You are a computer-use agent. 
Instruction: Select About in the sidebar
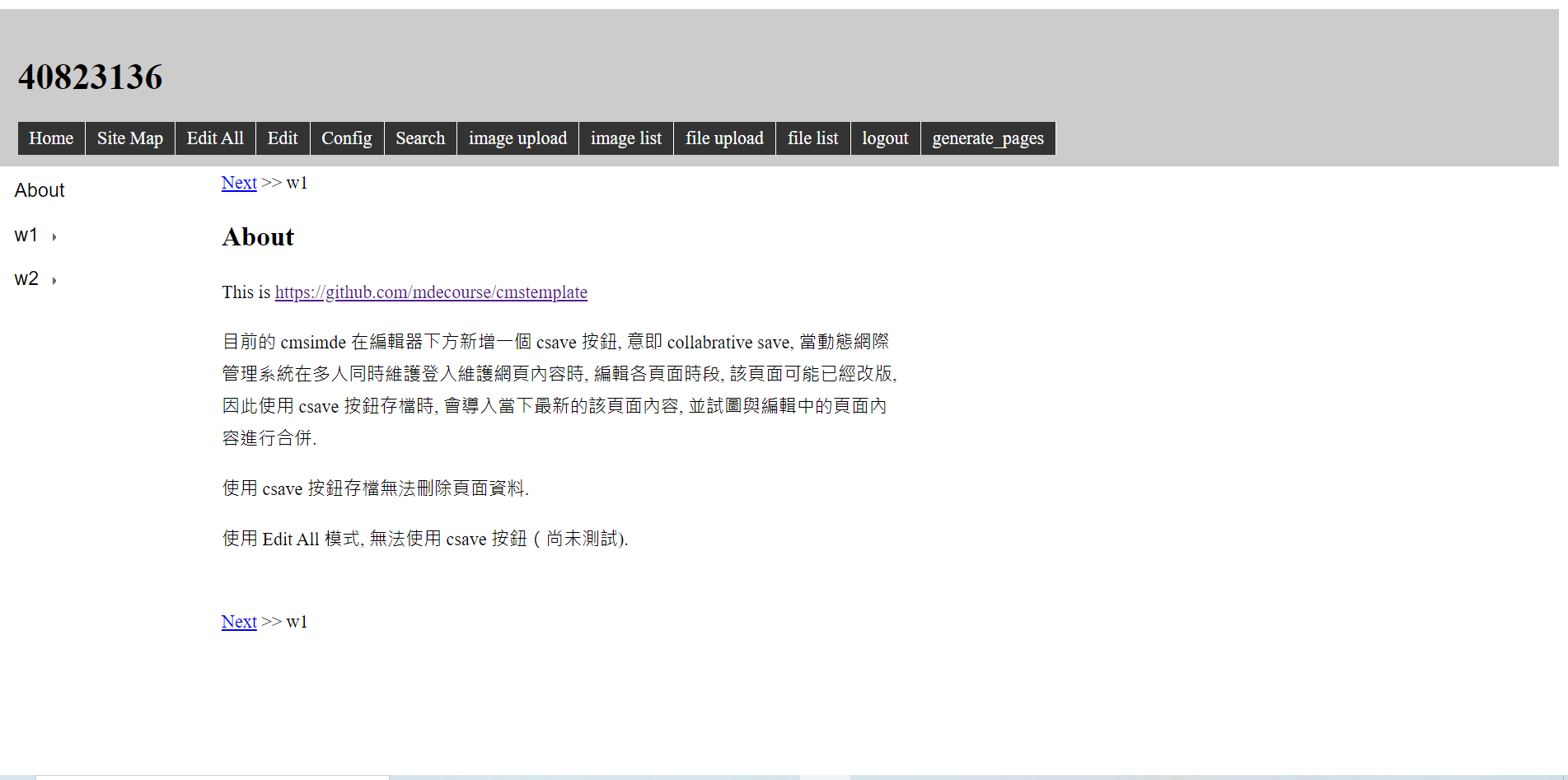coord(40,190)
